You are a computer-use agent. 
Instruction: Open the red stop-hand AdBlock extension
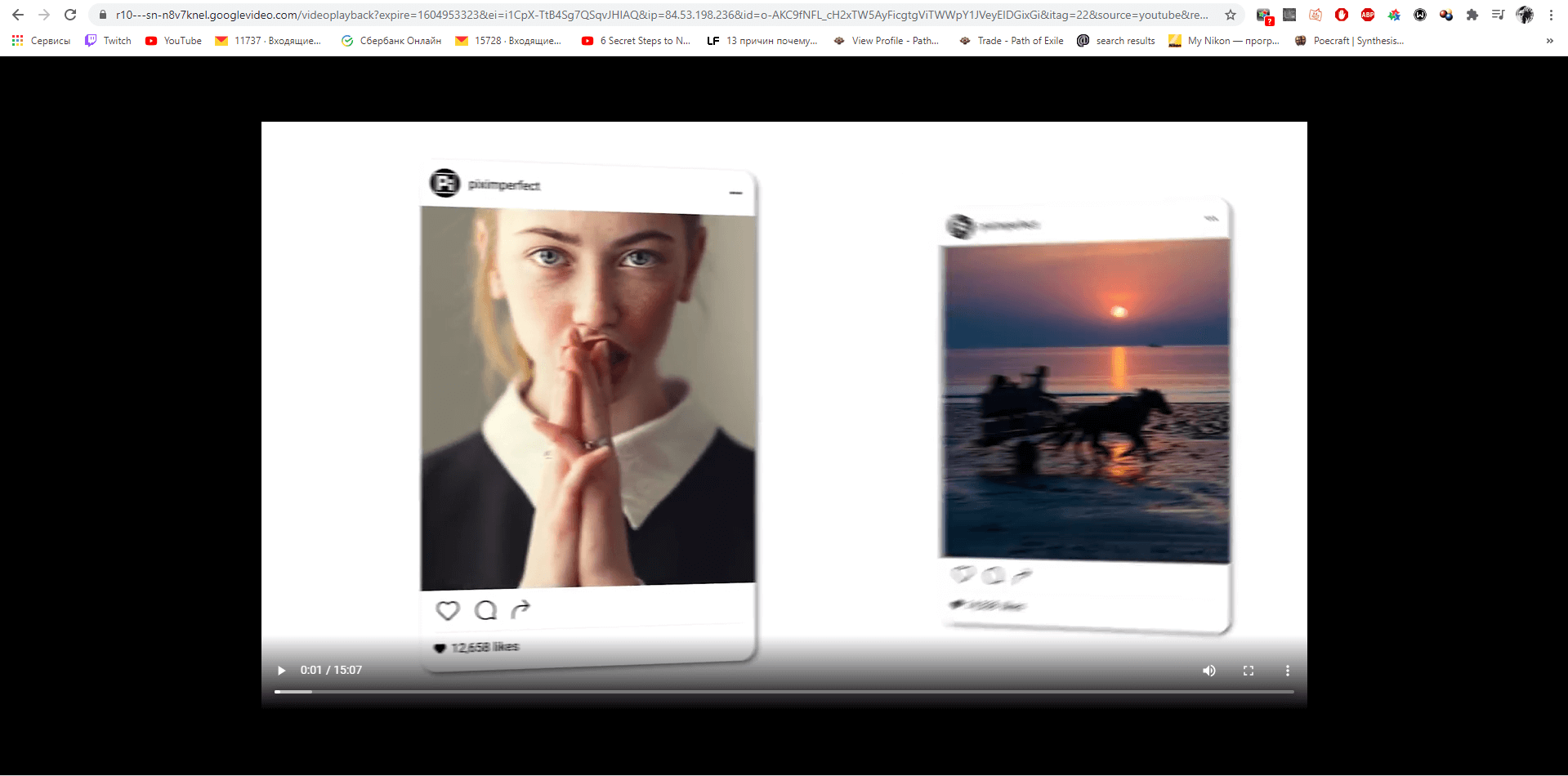pyautogui.click(x=1342, y=15)
